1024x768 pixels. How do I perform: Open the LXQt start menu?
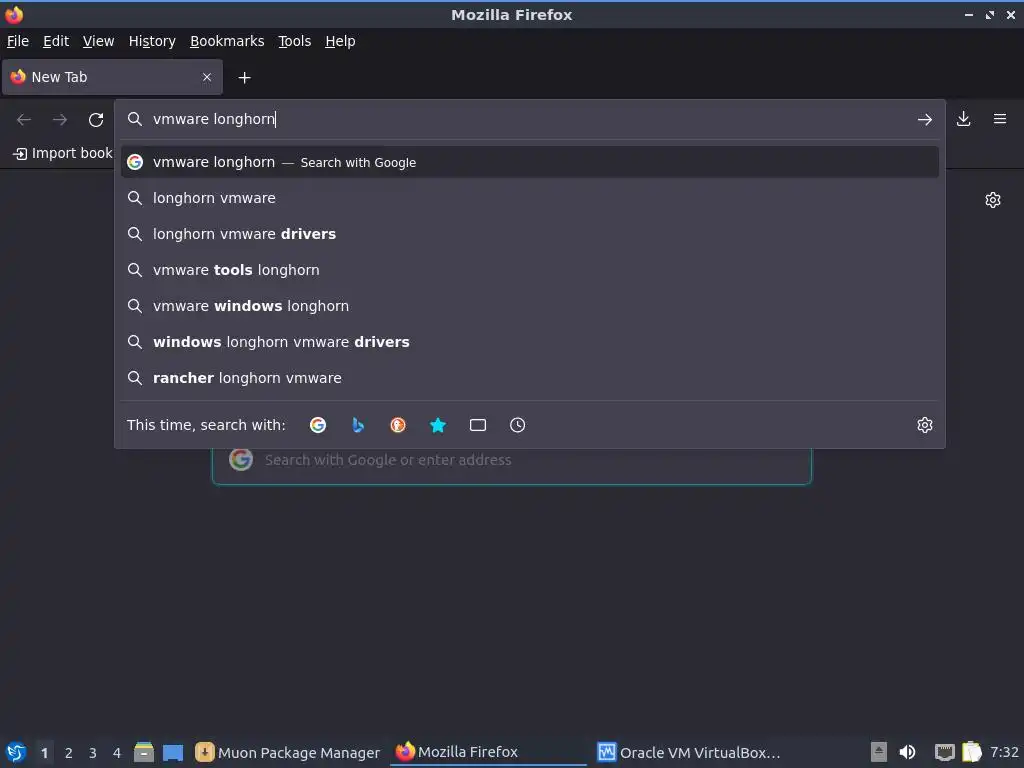[x=16, y=752]
